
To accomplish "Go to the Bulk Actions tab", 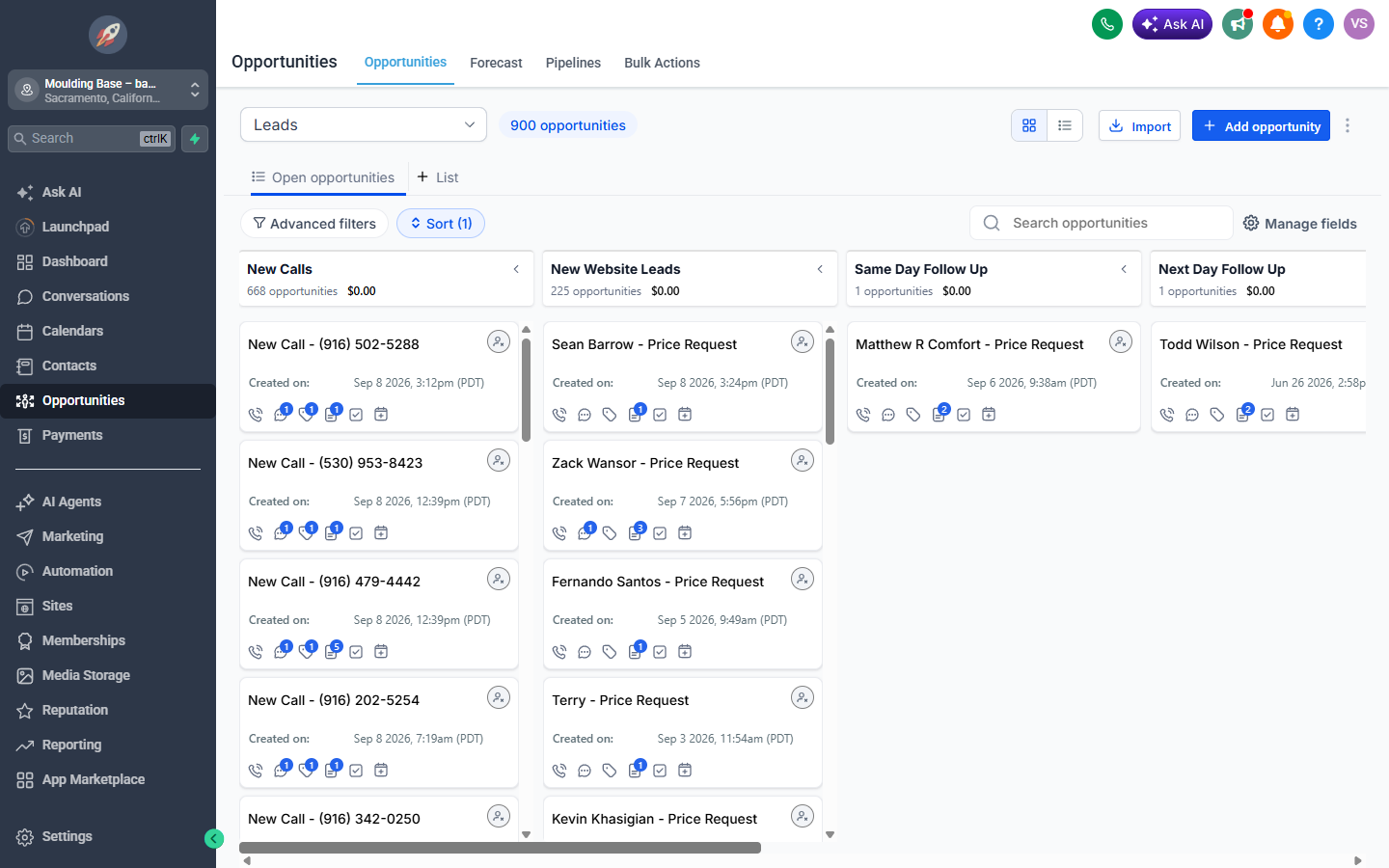I will (662, 63).
